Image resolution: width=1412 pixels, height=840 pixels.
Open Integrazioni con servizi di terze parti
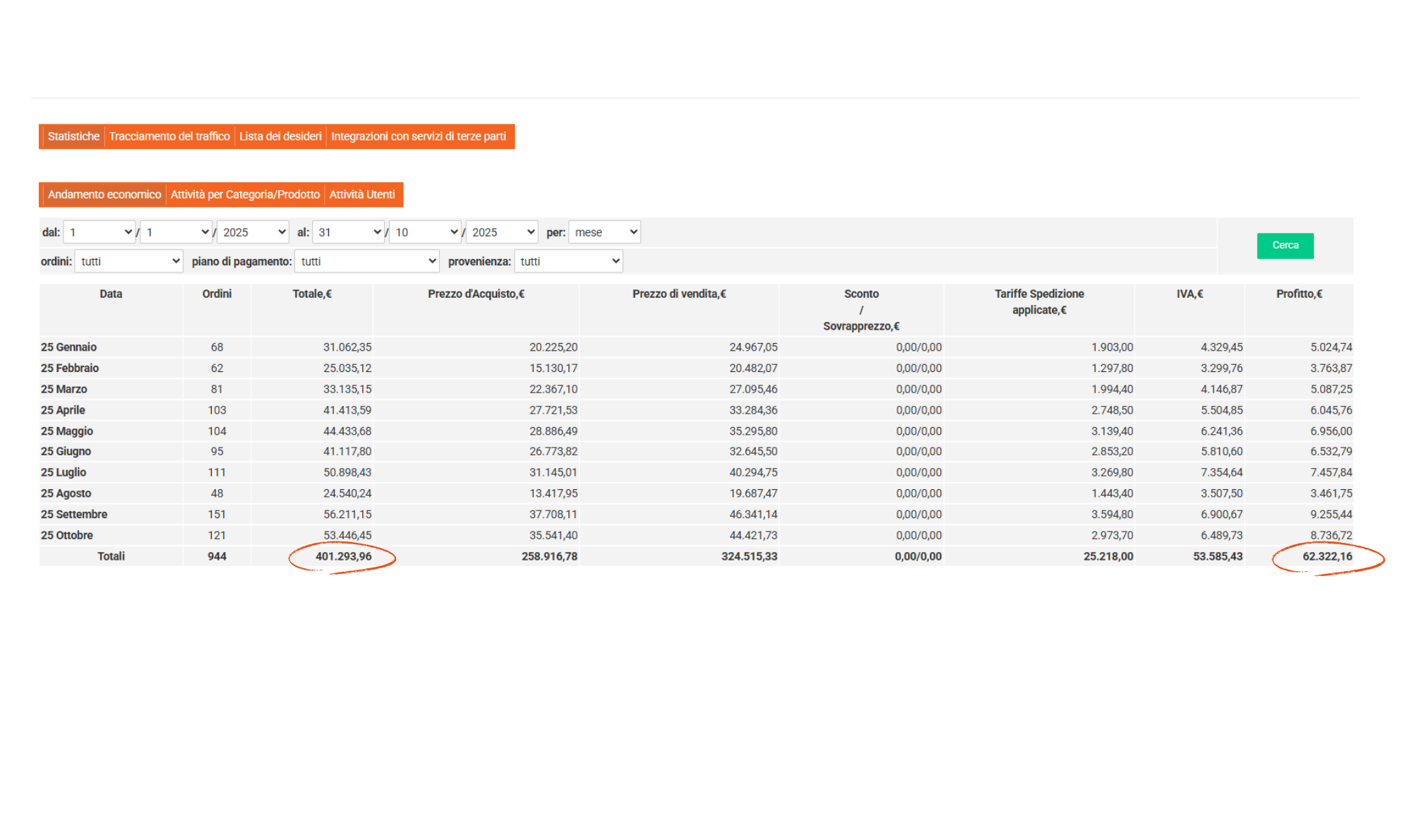tap(418, 136)
